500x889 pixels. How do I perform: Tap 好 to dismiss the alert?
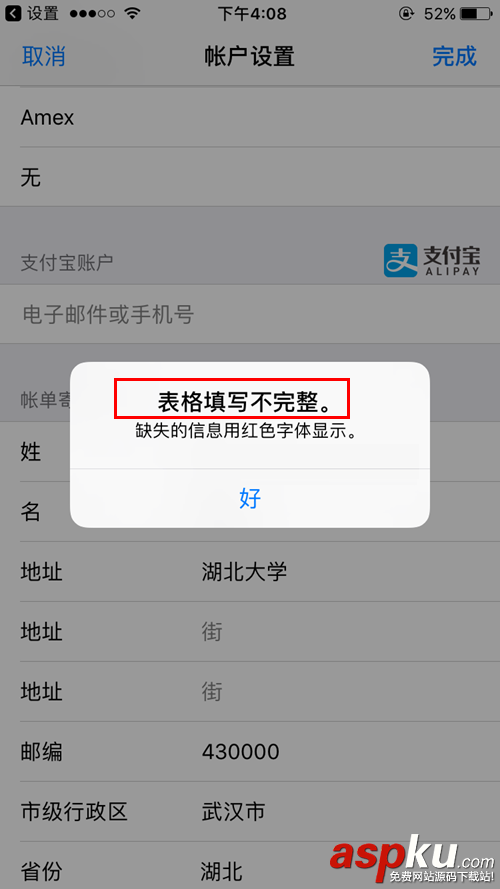pyautogui.click(x=250, y=499)
